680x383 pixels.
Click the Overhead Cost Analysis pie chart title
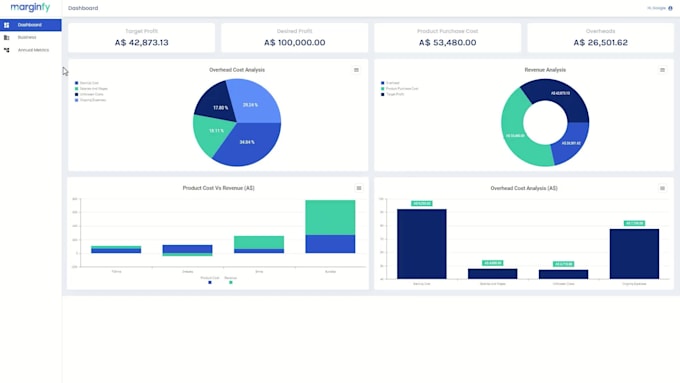pyautogui.click(x=237, y=70)
